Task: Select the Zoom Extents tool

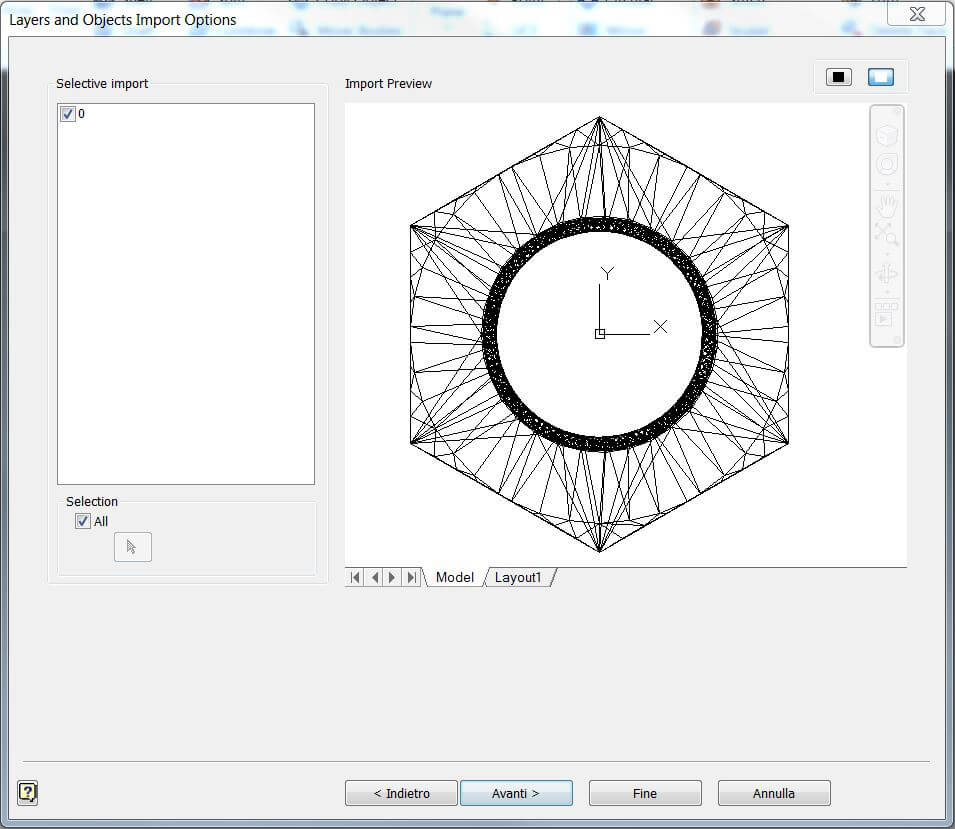Action: pyautogui.click(x=887, y=234)
